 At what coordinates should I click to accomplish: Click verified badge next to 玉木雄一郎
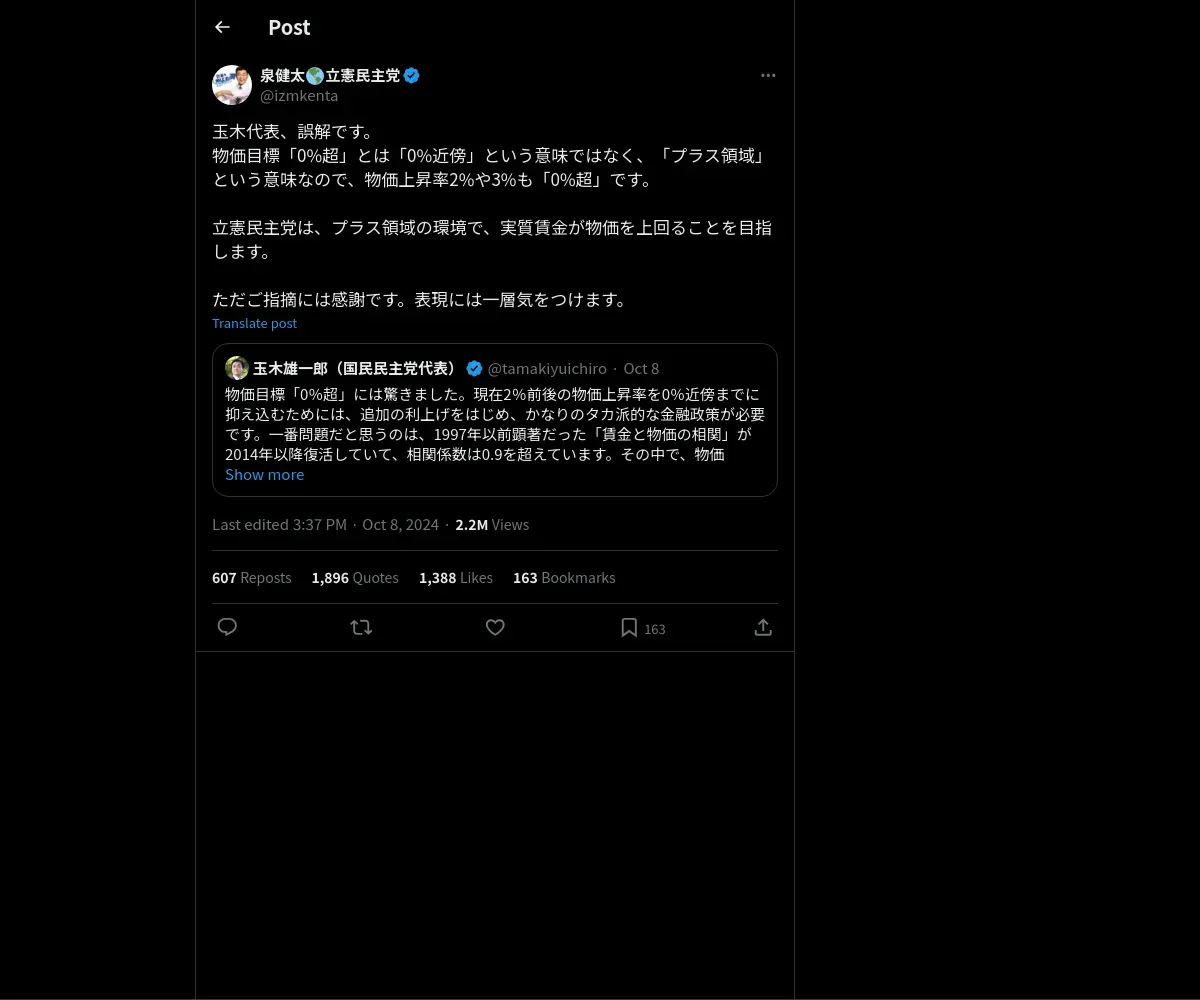coord(475,368)
